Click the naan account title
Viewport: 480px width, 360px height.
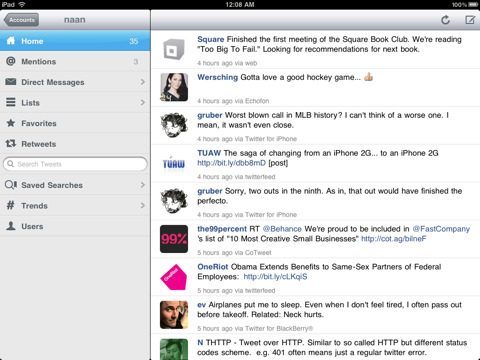[x=75, y=20]
